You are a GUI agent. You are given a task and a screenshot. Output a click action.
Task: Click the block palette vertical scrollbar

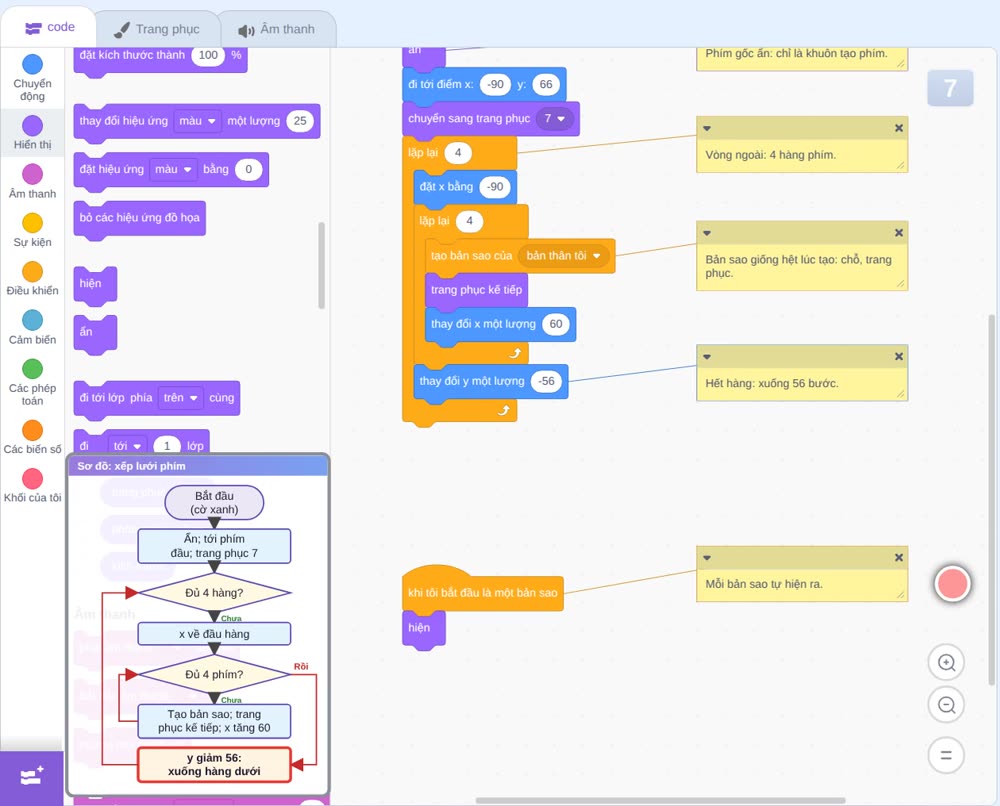[x=321, y=265]
